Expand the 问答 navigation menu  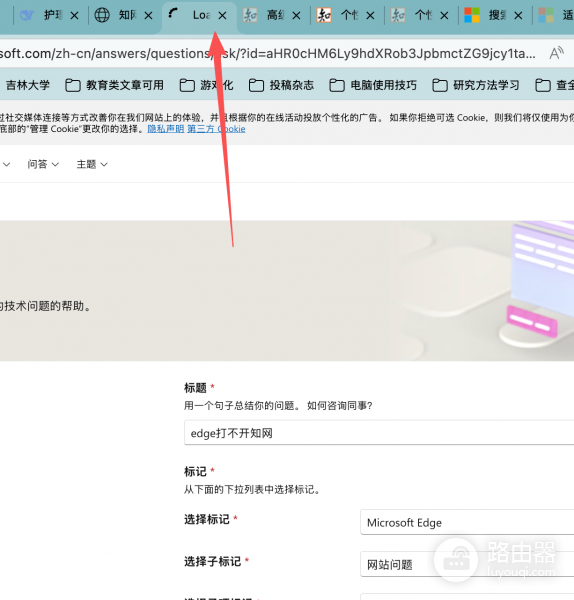[43, 164]
